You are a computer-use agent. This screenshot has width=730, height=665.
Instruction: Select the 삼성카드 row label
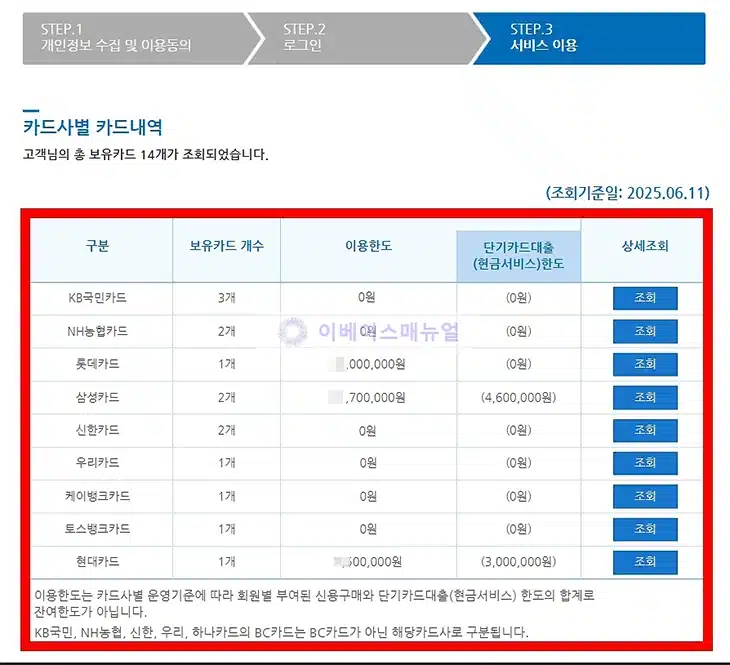click(x=97, y=397)
